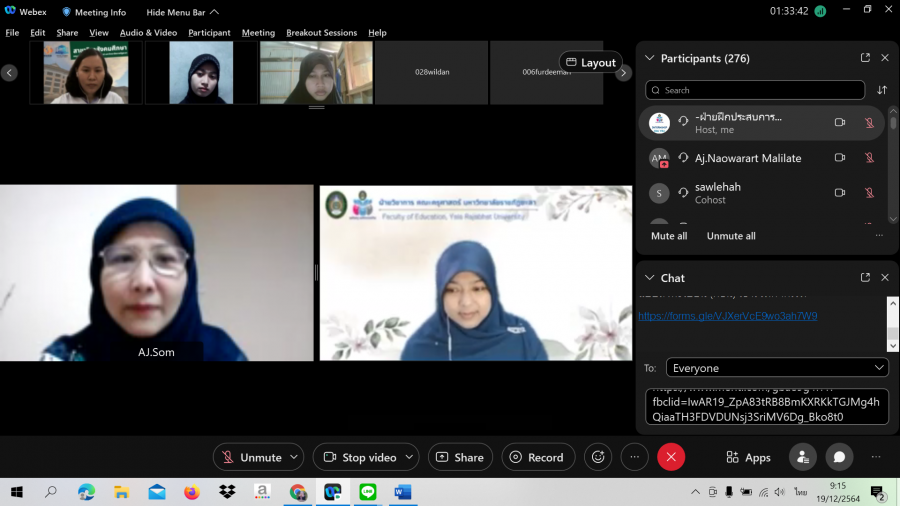Pop out the Participants panel

tap(865, 58)
